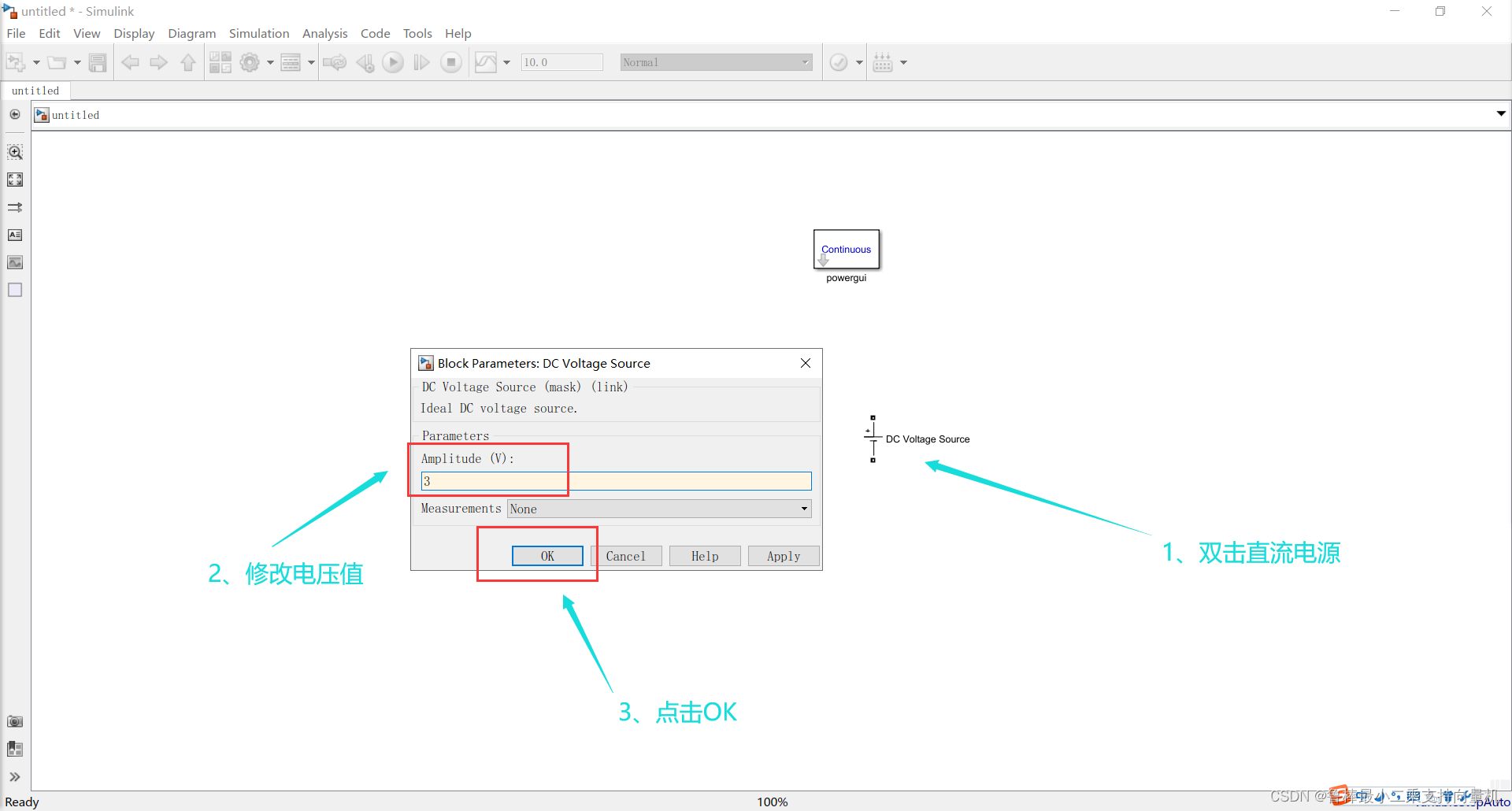Viewport: 1512px width, 811px height.
Task: Open the Code menu
Action: tap(375, 33)
